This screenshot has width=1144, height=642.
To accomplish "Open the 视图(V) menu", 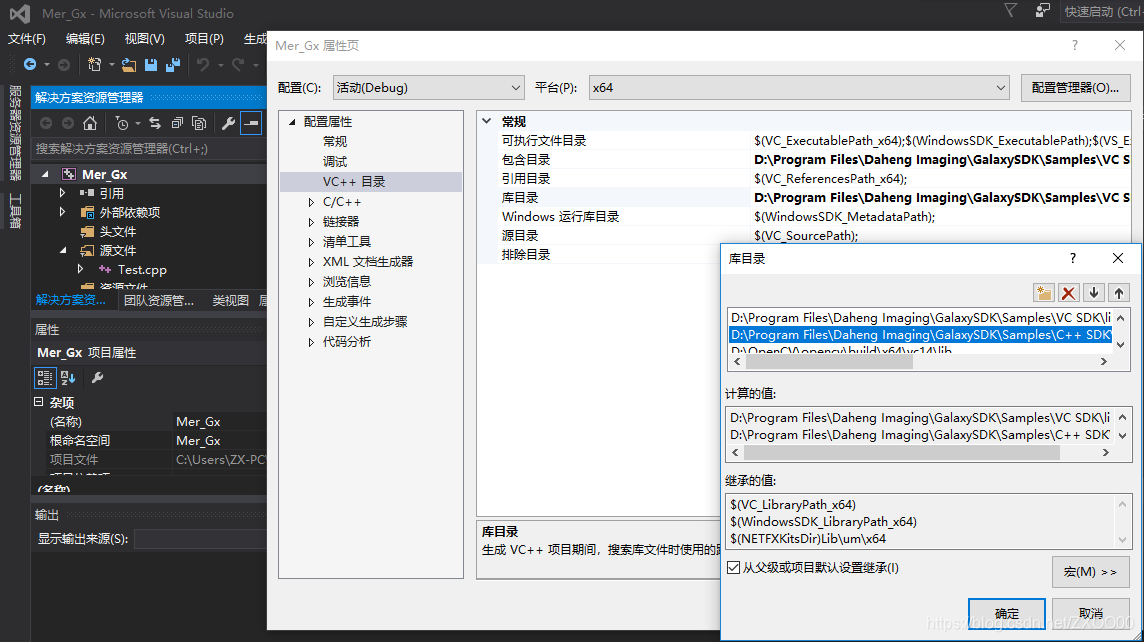I will [144, 39].
